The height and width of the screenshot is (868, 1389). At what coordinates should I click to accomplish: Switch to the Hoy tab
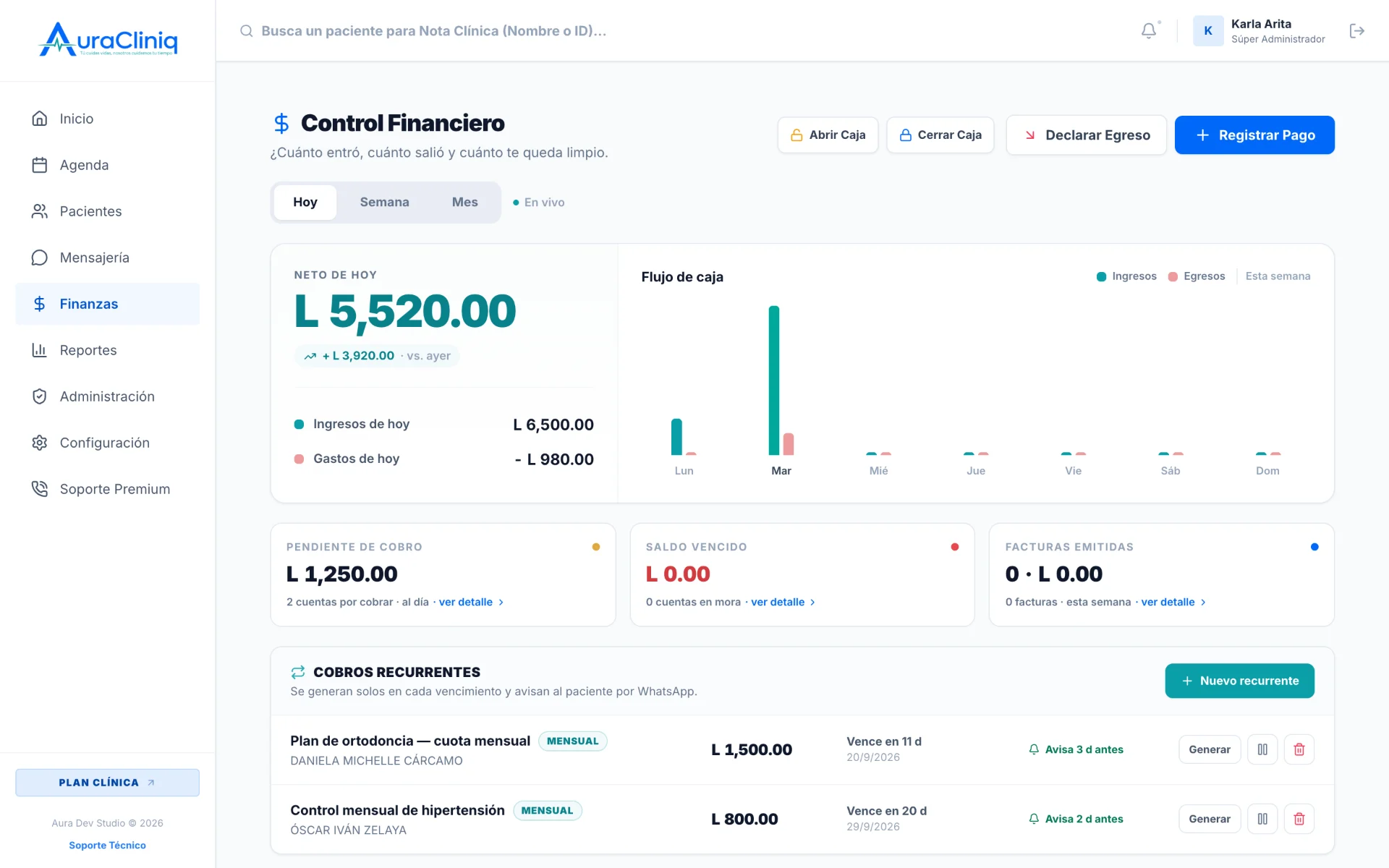pos(305,203)
